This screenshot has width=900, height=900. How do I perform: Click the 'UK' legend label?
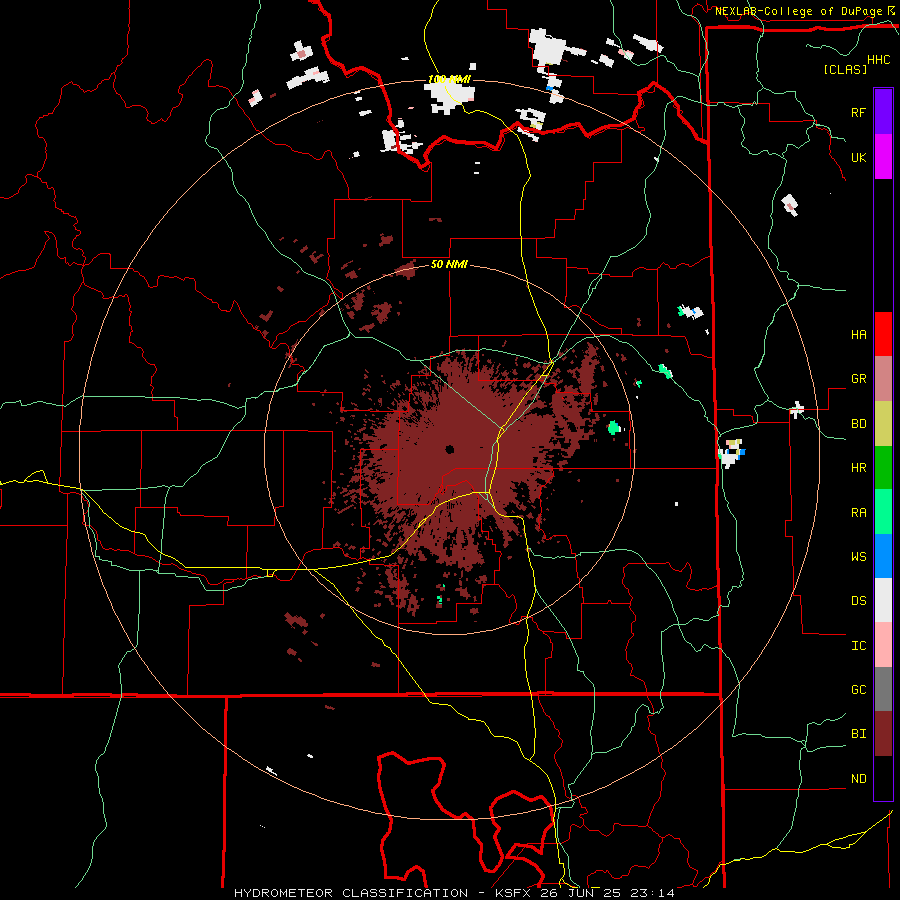(x=858, y=157)
